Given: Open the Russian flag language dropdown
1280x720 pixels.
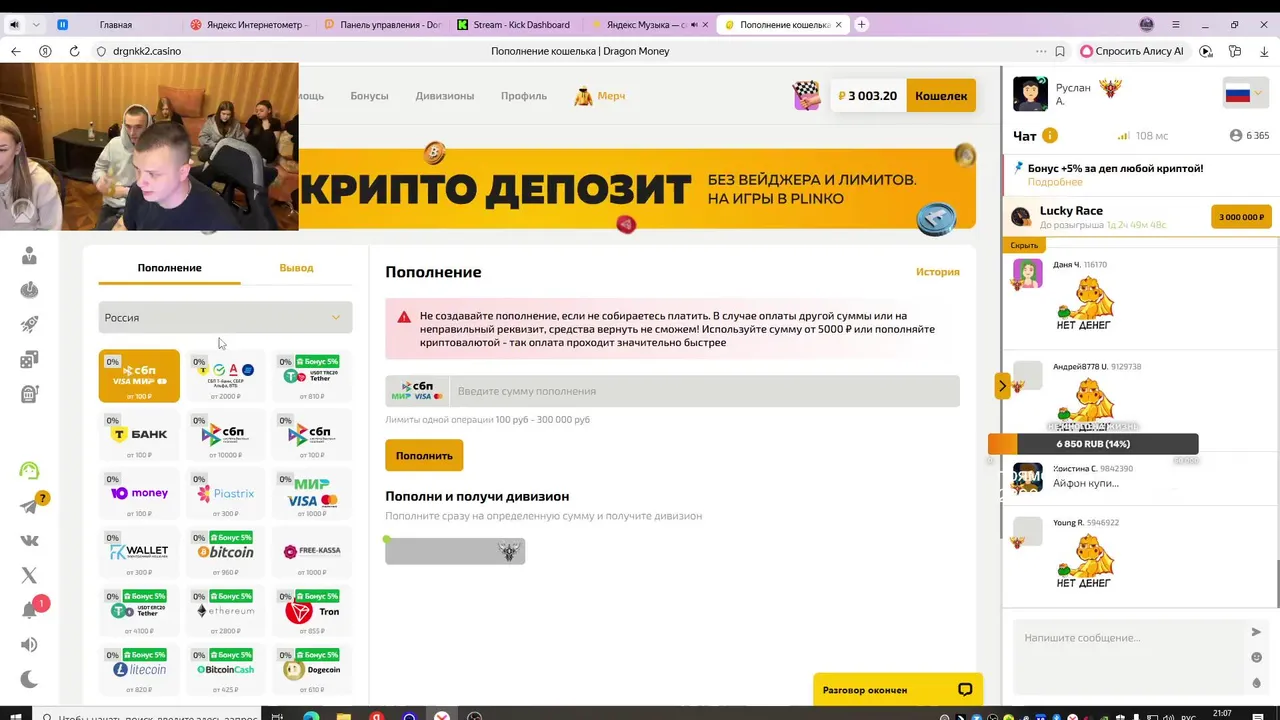Looking at the screenshot, I should coord(1244,95).
